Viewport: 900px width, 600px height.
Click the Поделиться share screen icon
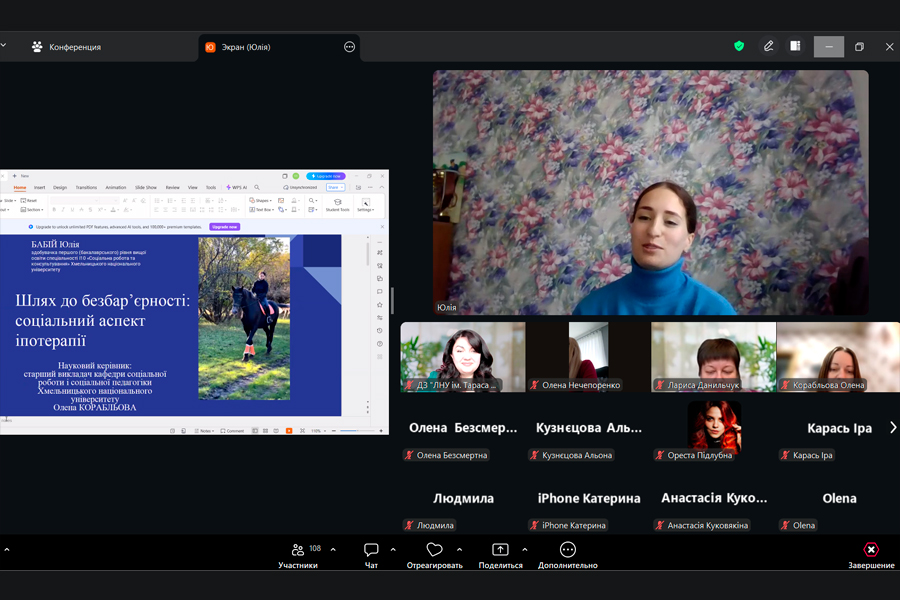pyautogui.click(x=501, y=549)
